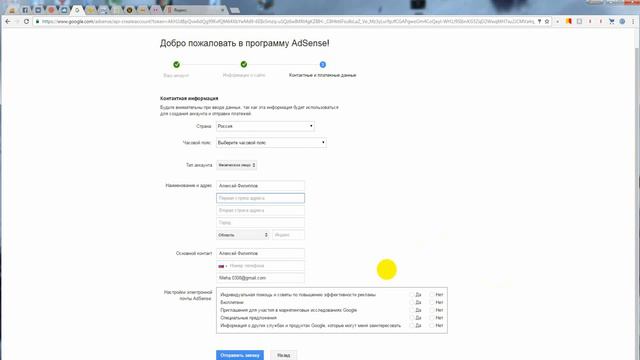Viewport: 640px width, 360px height.
Task: Select Да for Специальные предложения
Action: [412, 318]
